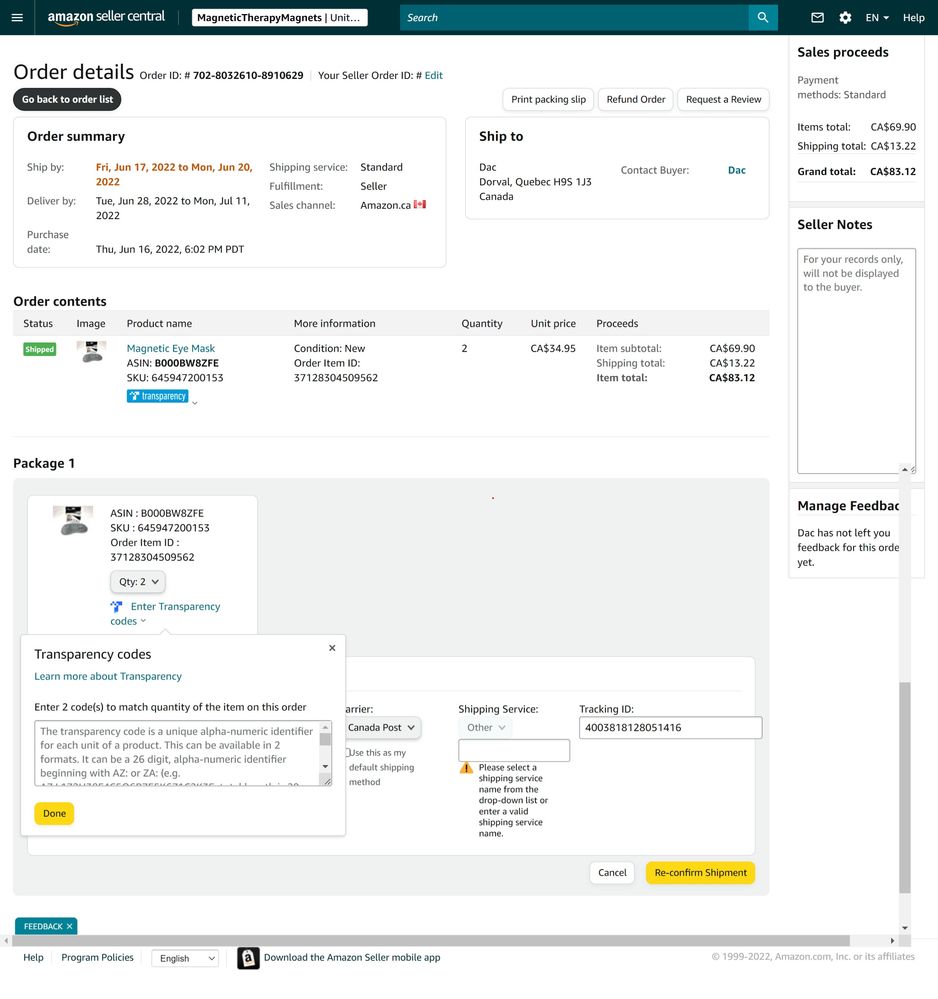Image resolution: width=938 pixels, height=999 pixels.
Task: Open the EN language menu
Action: [x=877, y=18]
